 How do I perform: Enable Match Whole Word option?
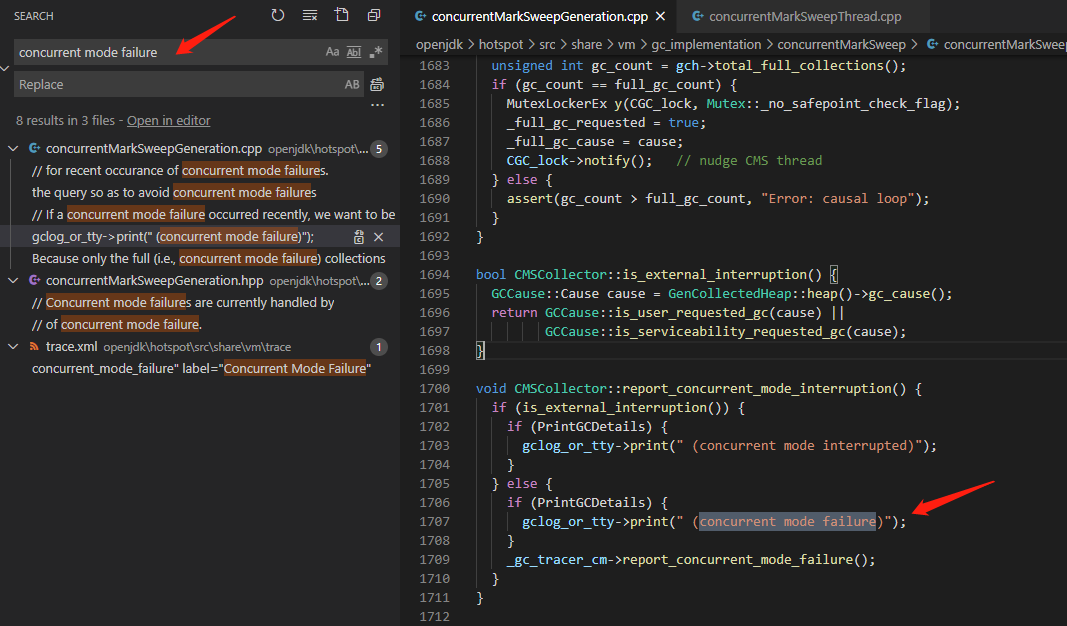[x=354, y=52]
